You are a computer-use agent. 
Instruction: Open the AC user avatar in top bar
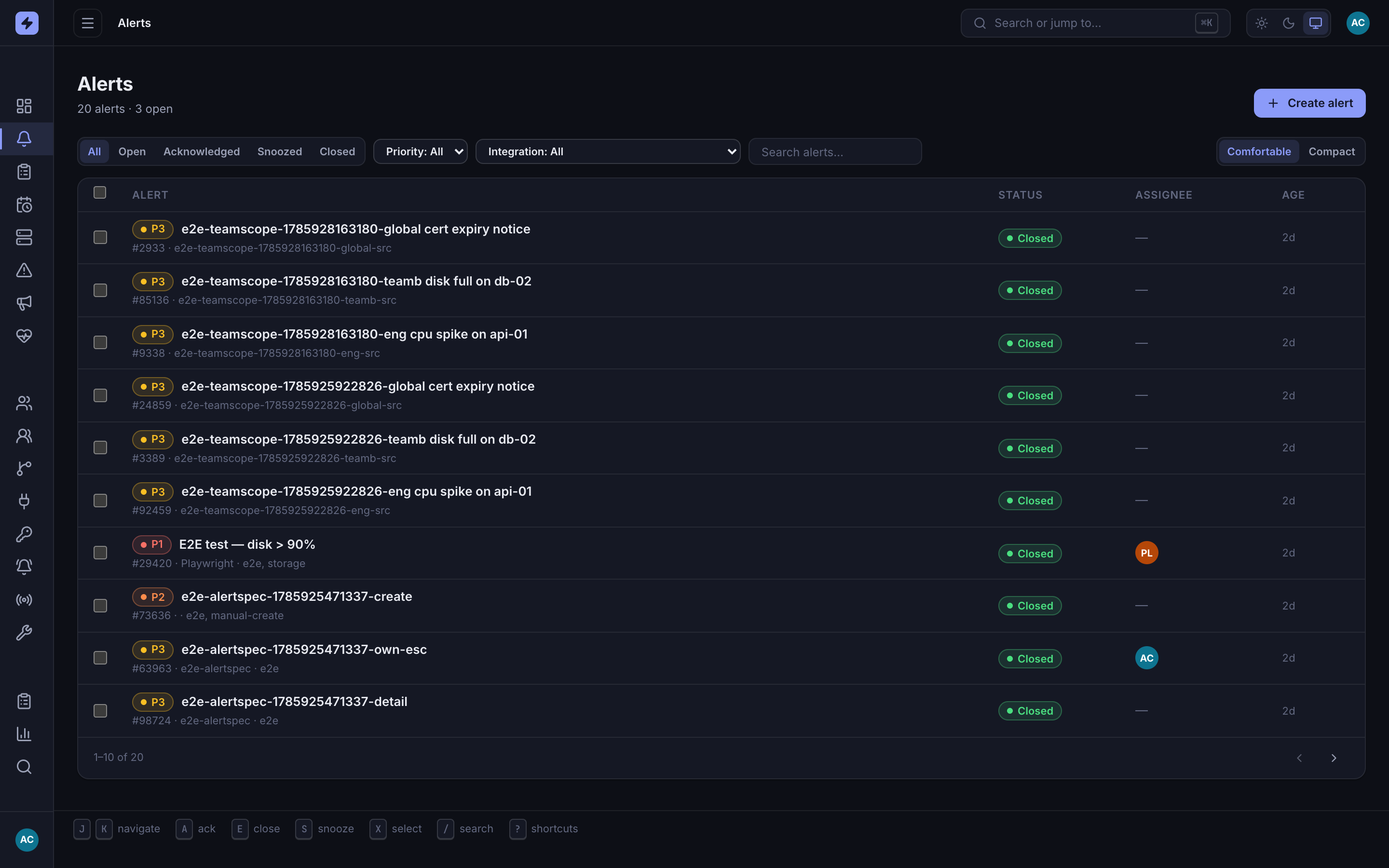click(1358, 23)
